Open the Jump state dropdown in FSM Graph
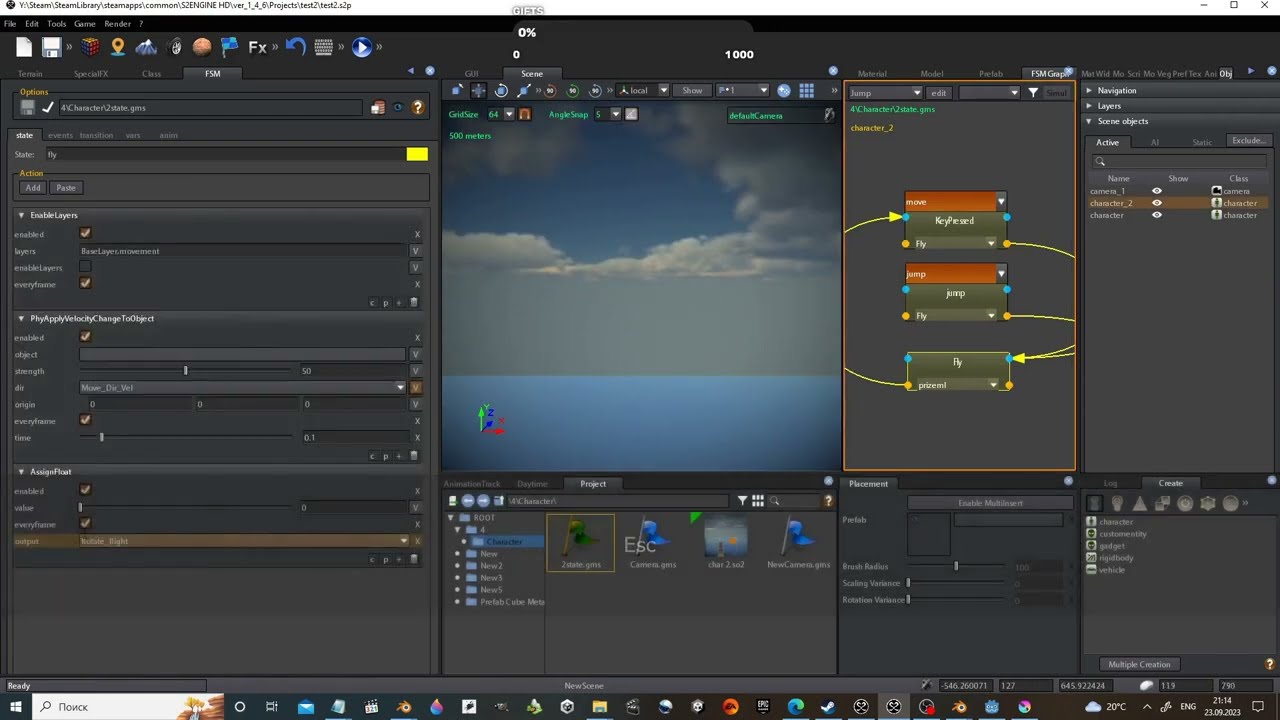This screenshot has height=720, width=1280. [885, 93]
